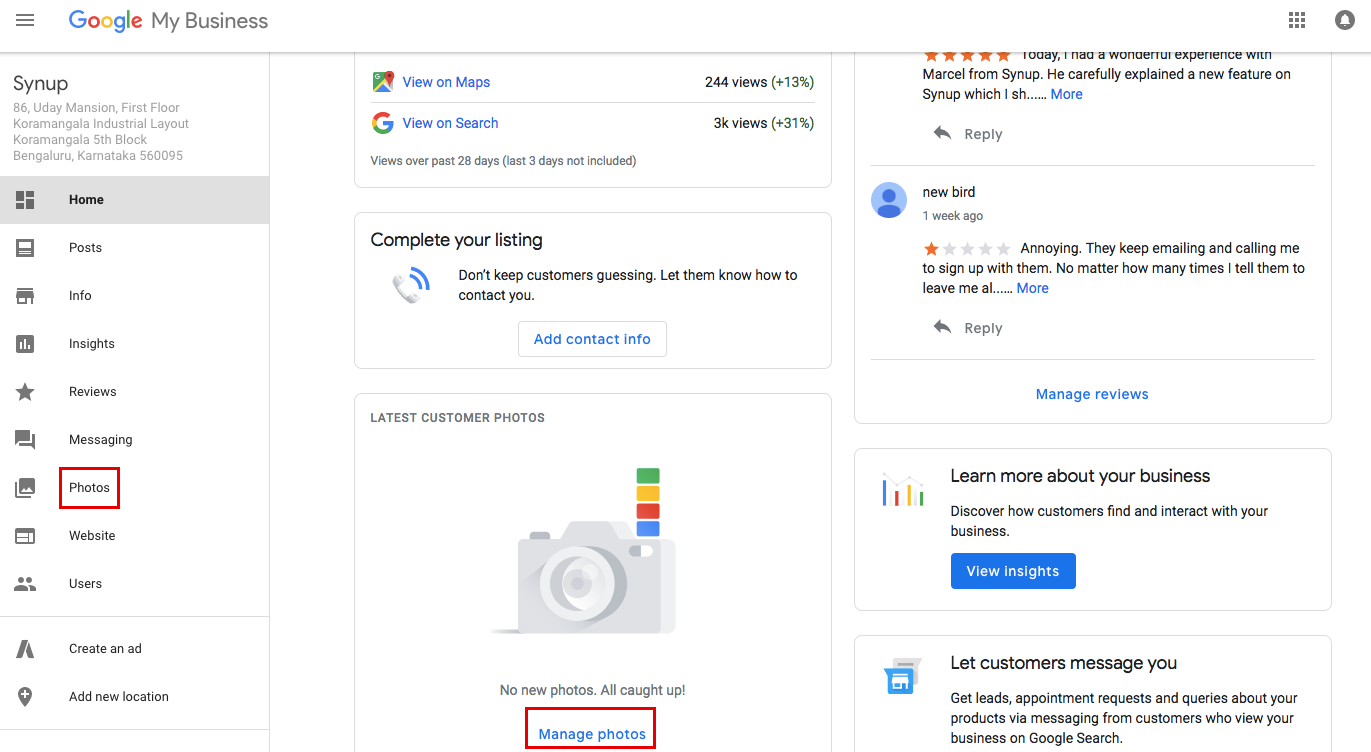Click the 'LATEST CUSTOMER PHOTOS' heading
The image size is (1371, 752).
458,418
